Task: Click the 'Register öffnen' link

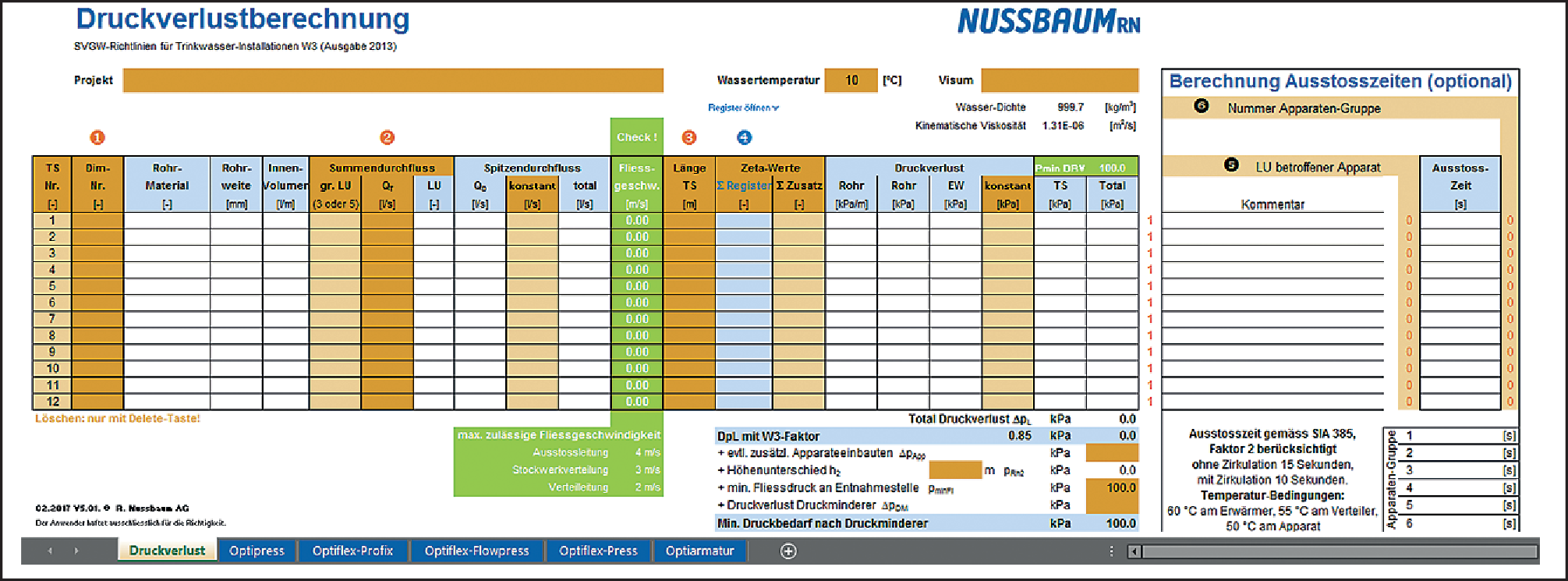Action: [x=743, y=108]
